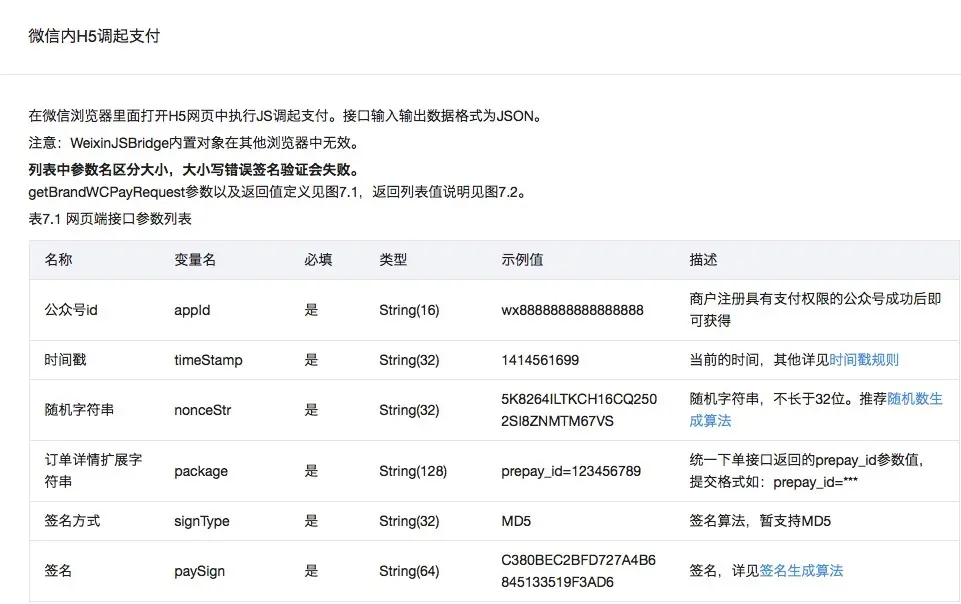The image size is (961, 604).
Task: Click the wx8888888888888888 example value
Action: click(x=572, y=310)
